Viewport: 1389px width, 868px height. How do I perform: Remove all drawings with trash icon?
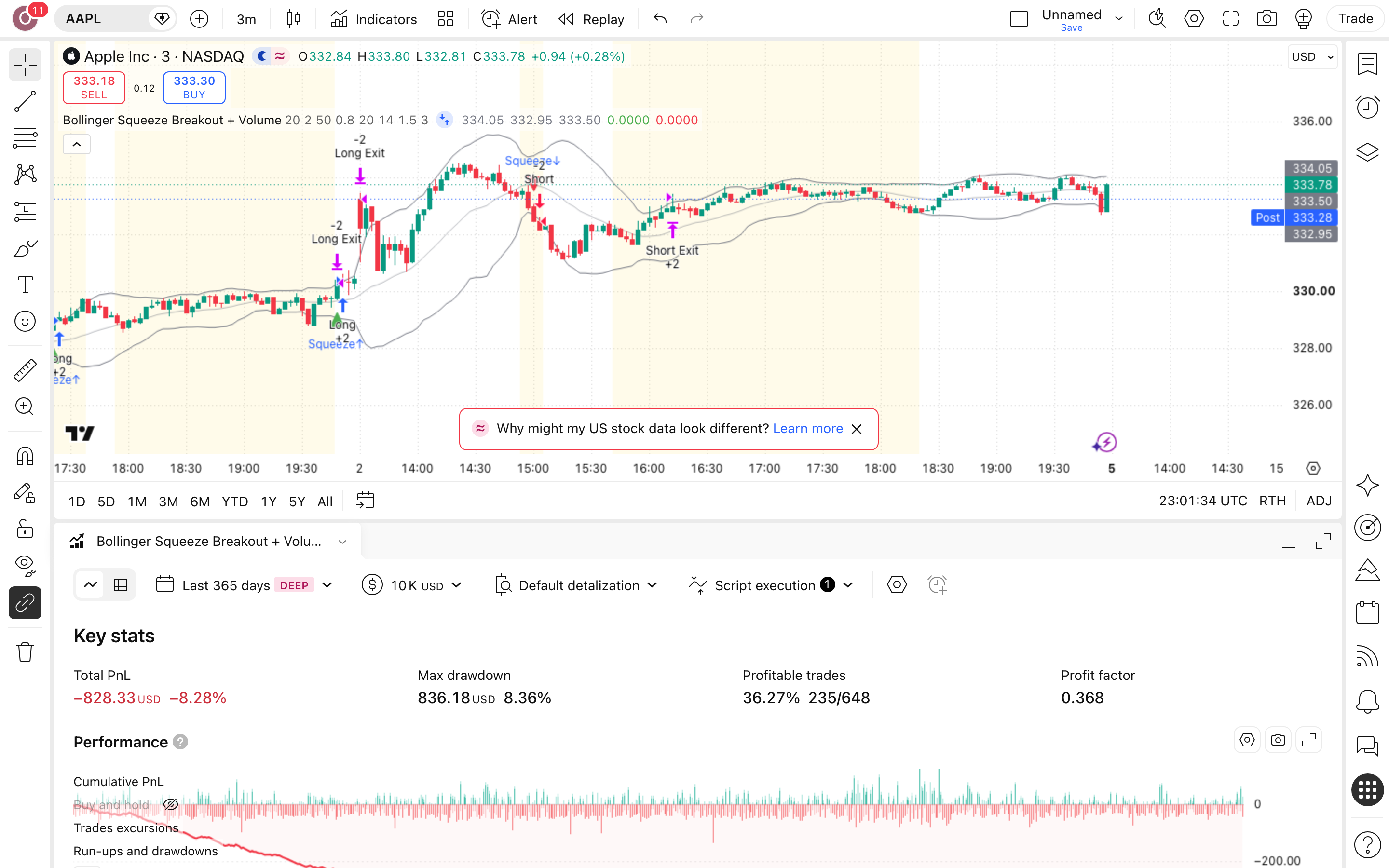25,652
